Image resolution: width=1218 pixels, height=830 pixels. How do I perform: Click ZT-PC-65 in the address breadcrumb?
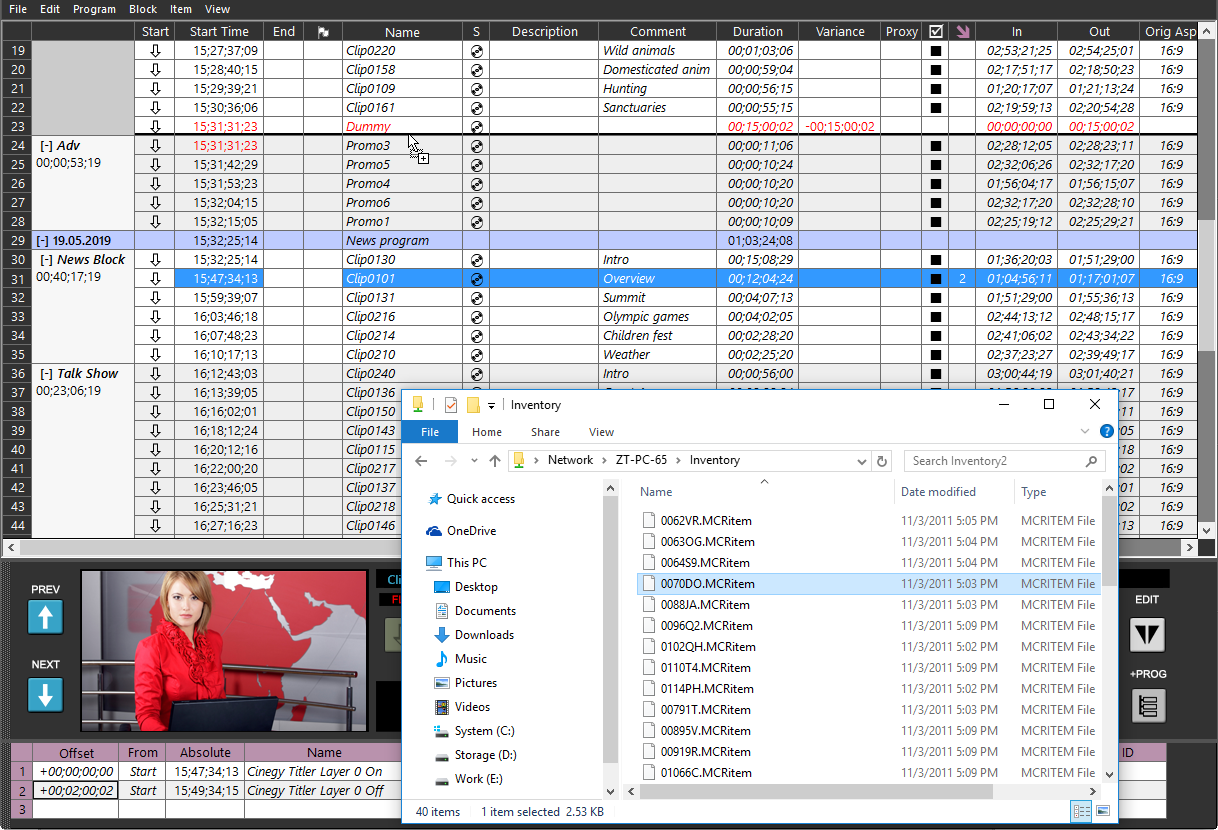641,461
